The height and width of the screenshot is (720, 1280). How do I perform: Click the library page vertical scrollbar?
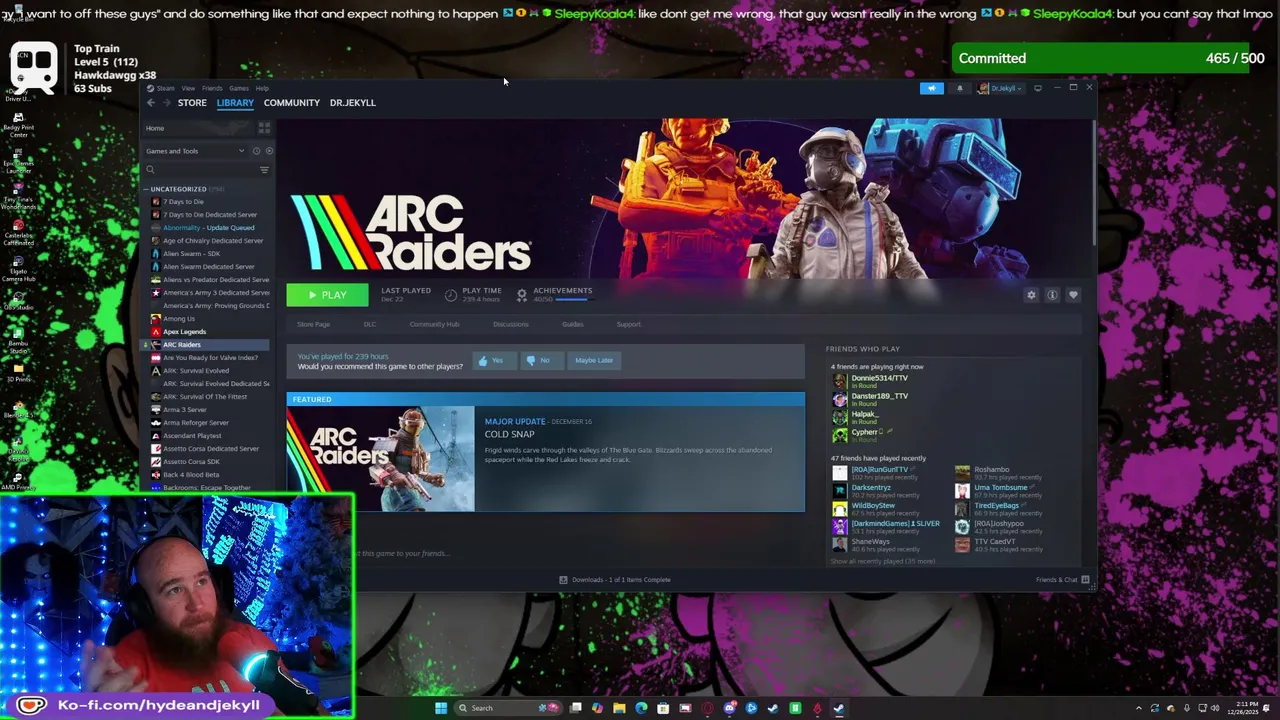(x=1095, y=183)
